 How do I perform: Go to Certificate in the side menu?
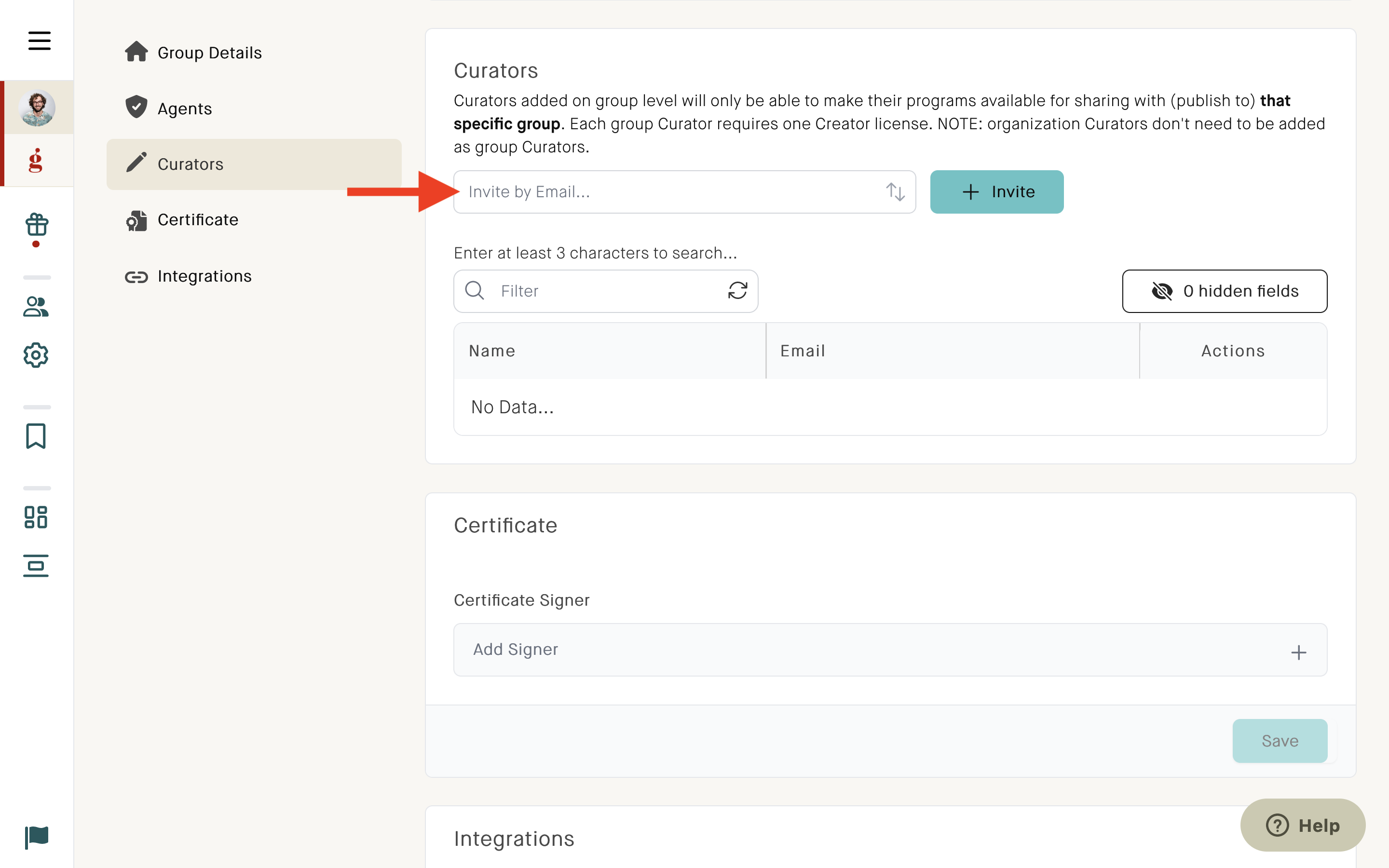pos(254,220)
